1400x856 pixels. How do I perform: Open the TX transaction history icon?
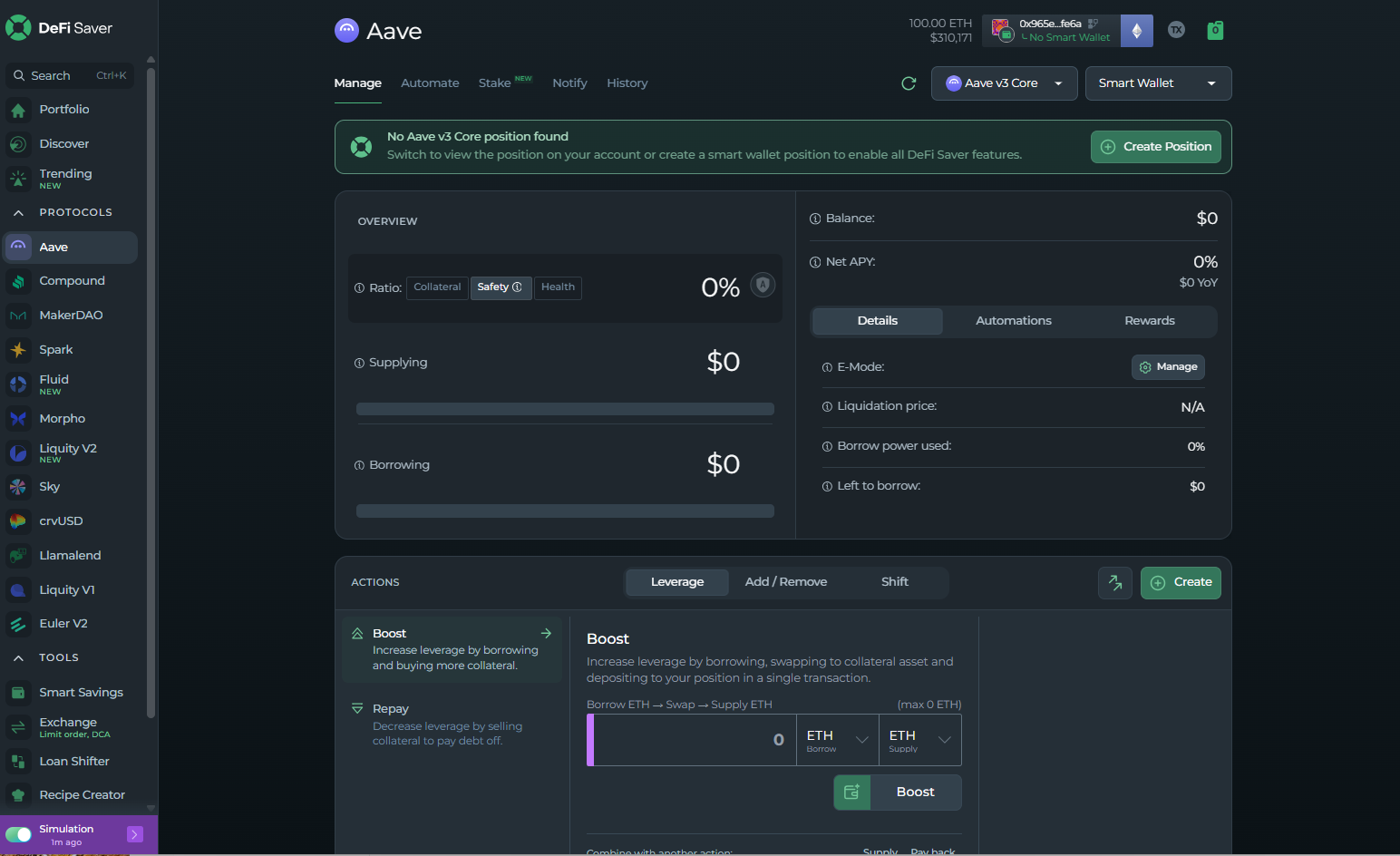(x=1176, y=30)
